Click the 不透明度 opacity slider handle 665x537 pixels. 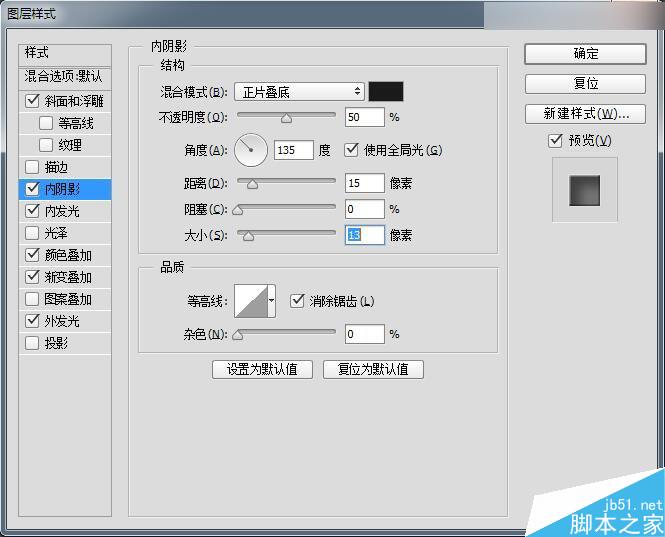(x=287, y=118)
